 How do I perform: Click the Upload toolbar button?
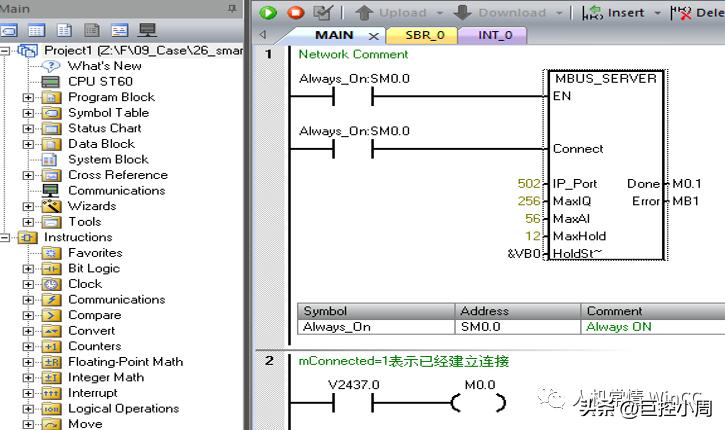390,13
